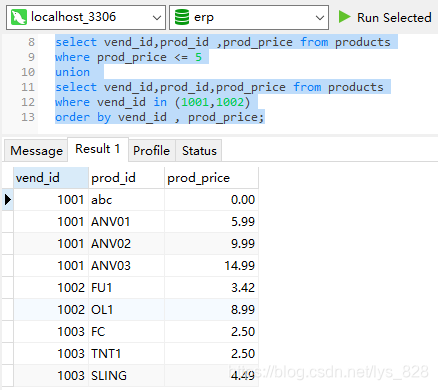The width and height of the screenshot is (438, 390).
Task: Select the SLING product cell
Action: [126, 376]
